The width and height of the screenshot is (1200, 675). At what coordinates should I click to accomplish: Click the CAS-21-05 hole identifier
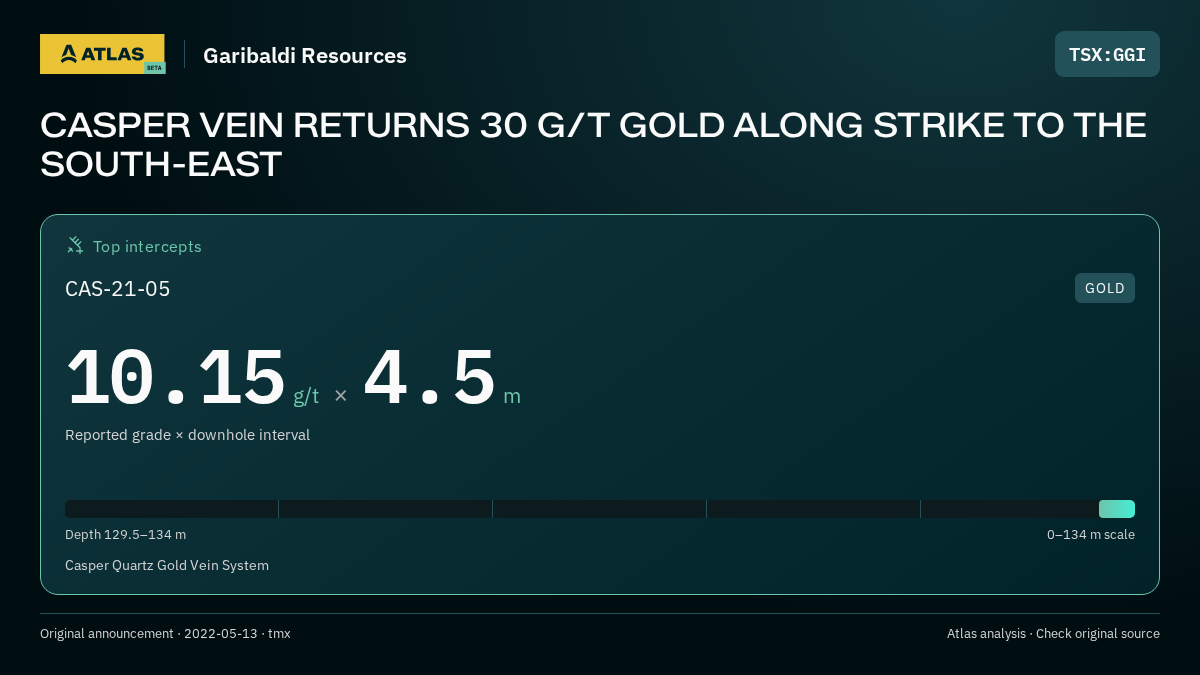pos(118,289)
